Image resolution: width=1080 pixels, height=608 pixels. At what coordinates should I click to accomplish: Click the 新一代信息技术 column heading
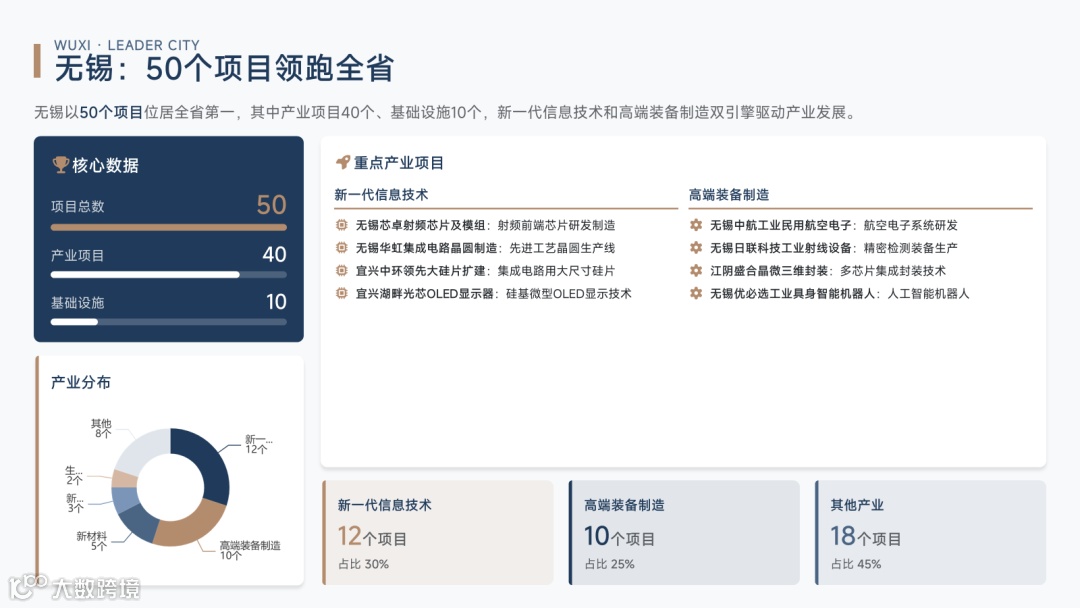coord(381,195)
